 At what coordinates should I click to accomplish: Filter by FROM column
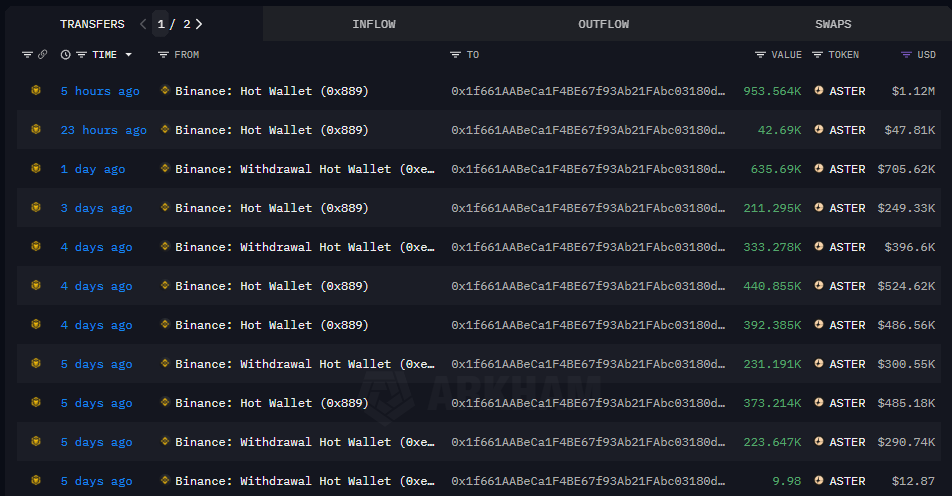163,55
